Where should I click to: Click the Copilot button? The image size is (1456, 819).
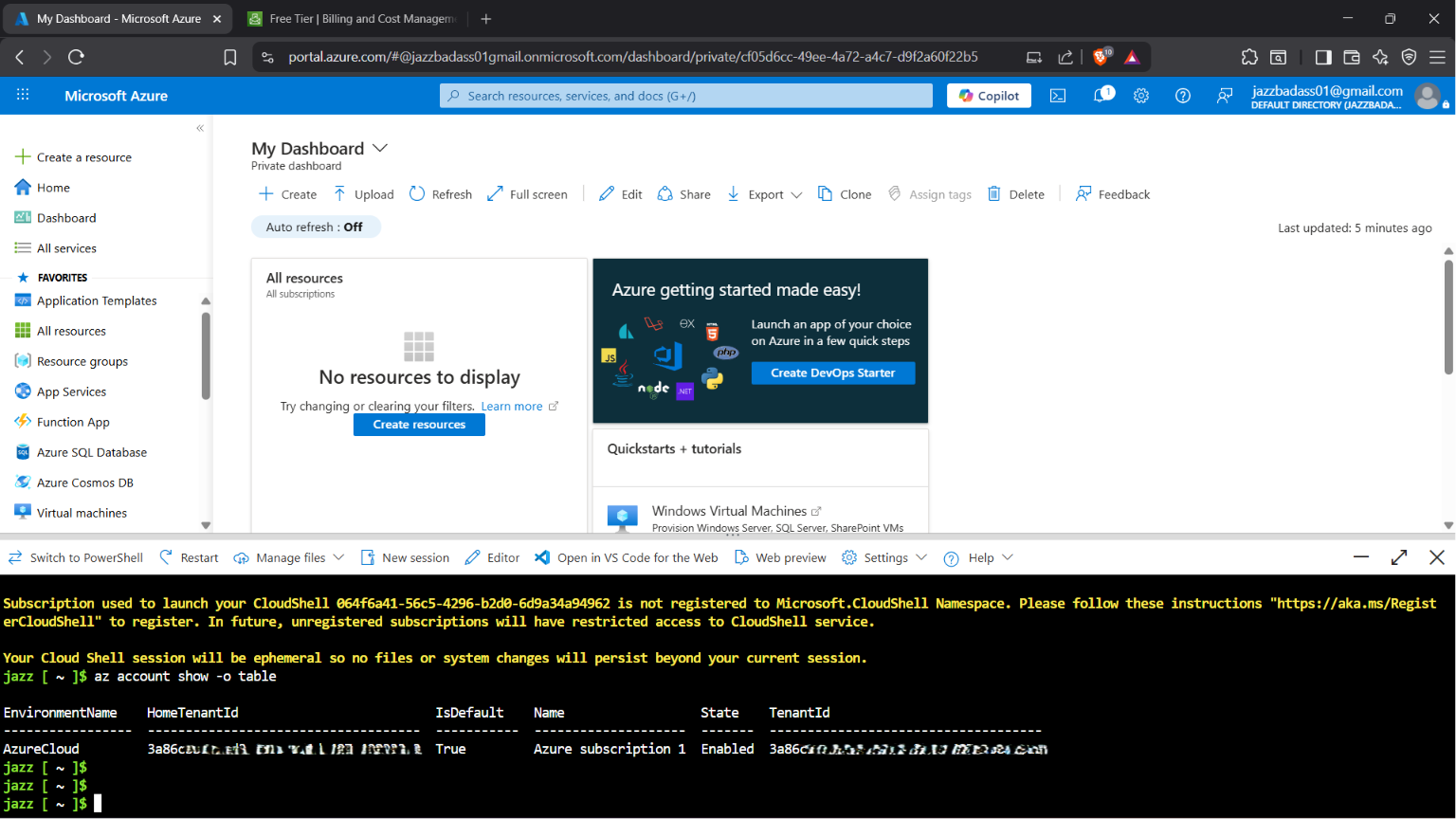point(989,96)
